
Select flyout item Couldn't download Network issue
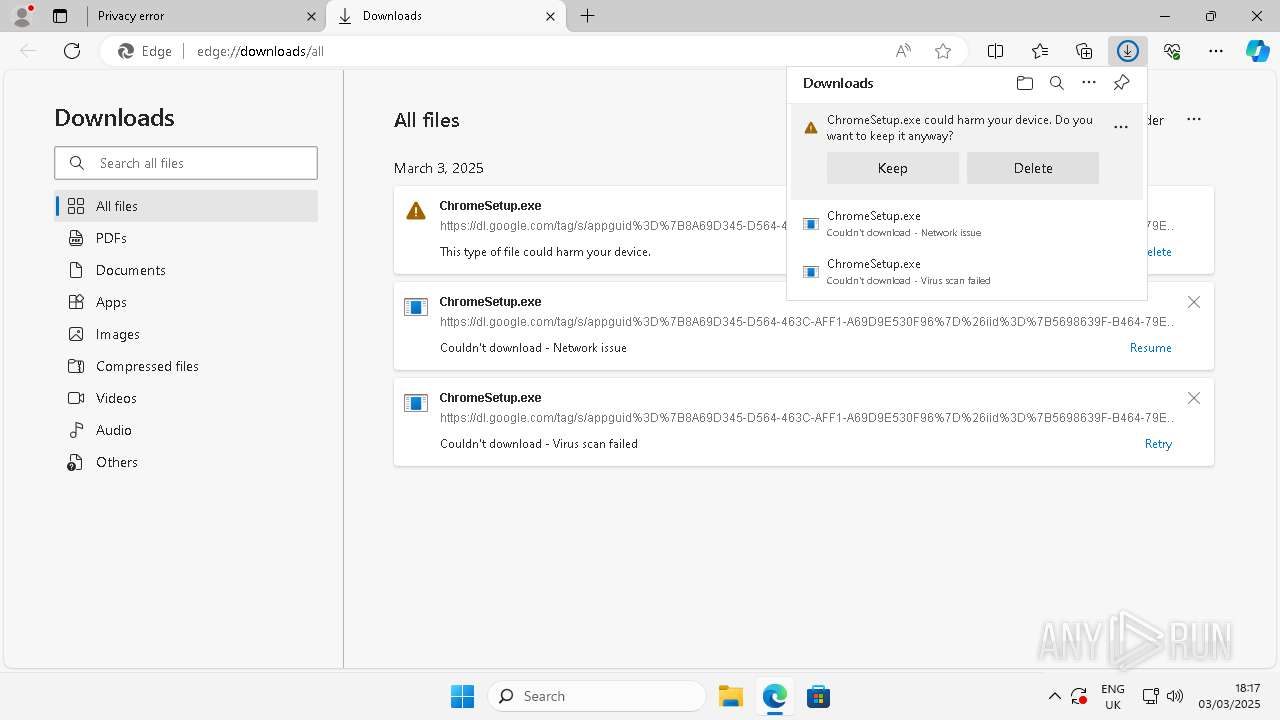pyautogui.click(x=966, y=224)
